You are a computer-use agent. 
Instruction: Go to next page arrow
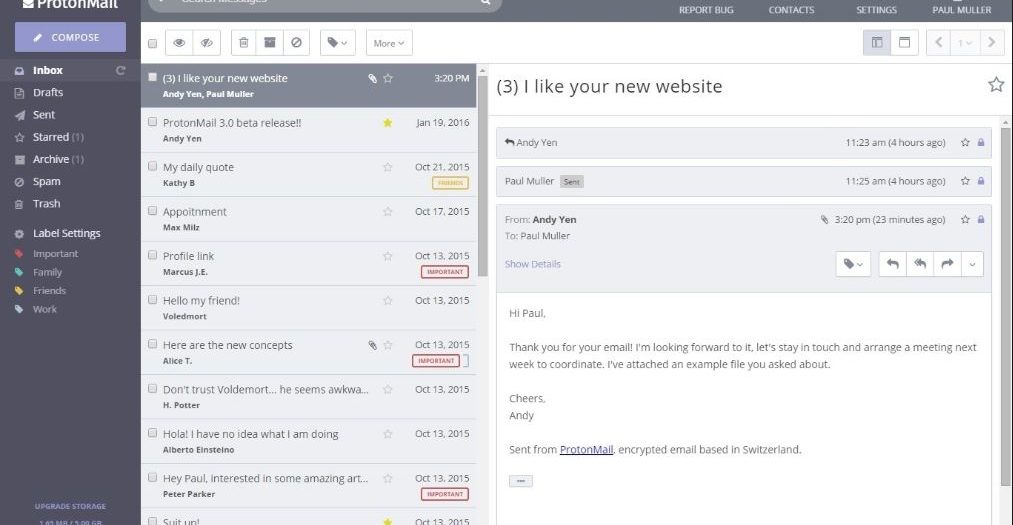(x=991, y=43)
